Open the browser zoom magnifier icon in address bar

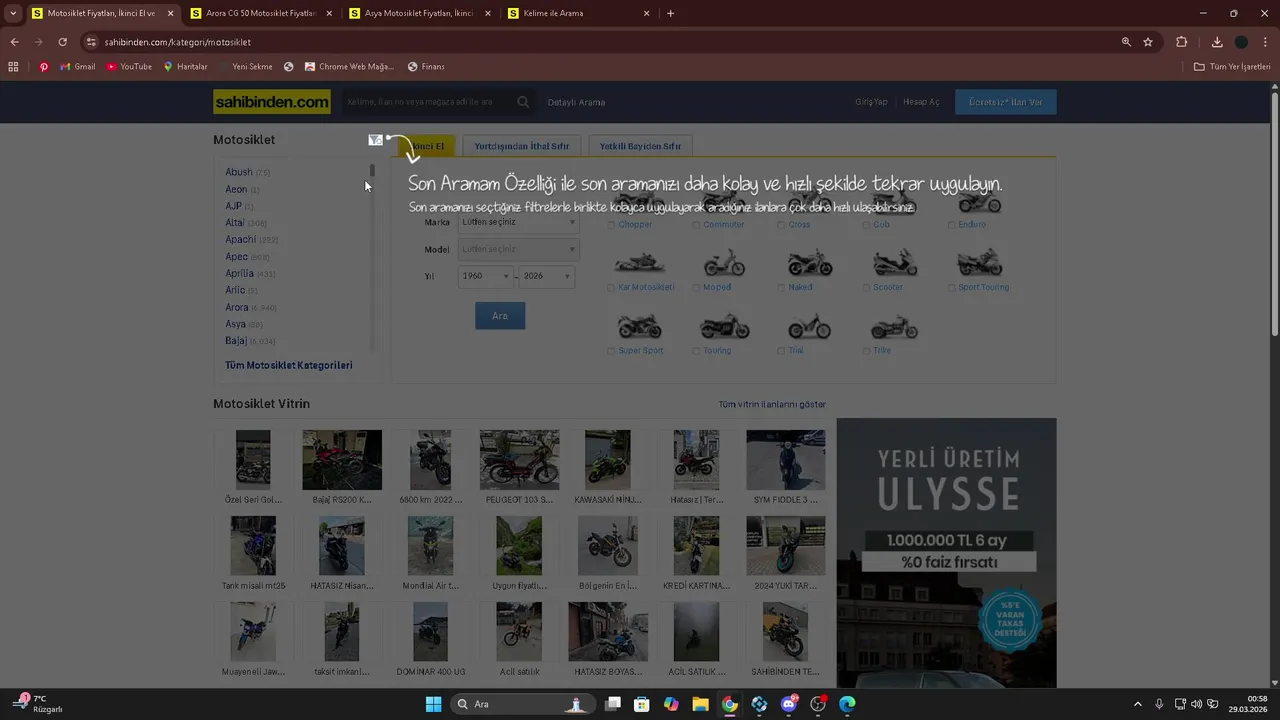coord(1126,42)
